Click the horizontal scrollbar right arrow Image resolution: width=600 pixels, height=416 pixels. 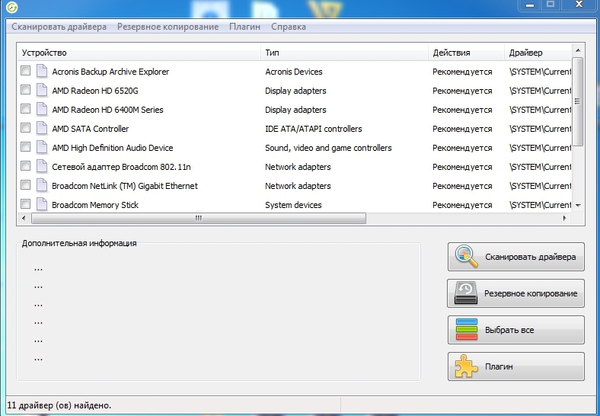click(x=564, y=218)
